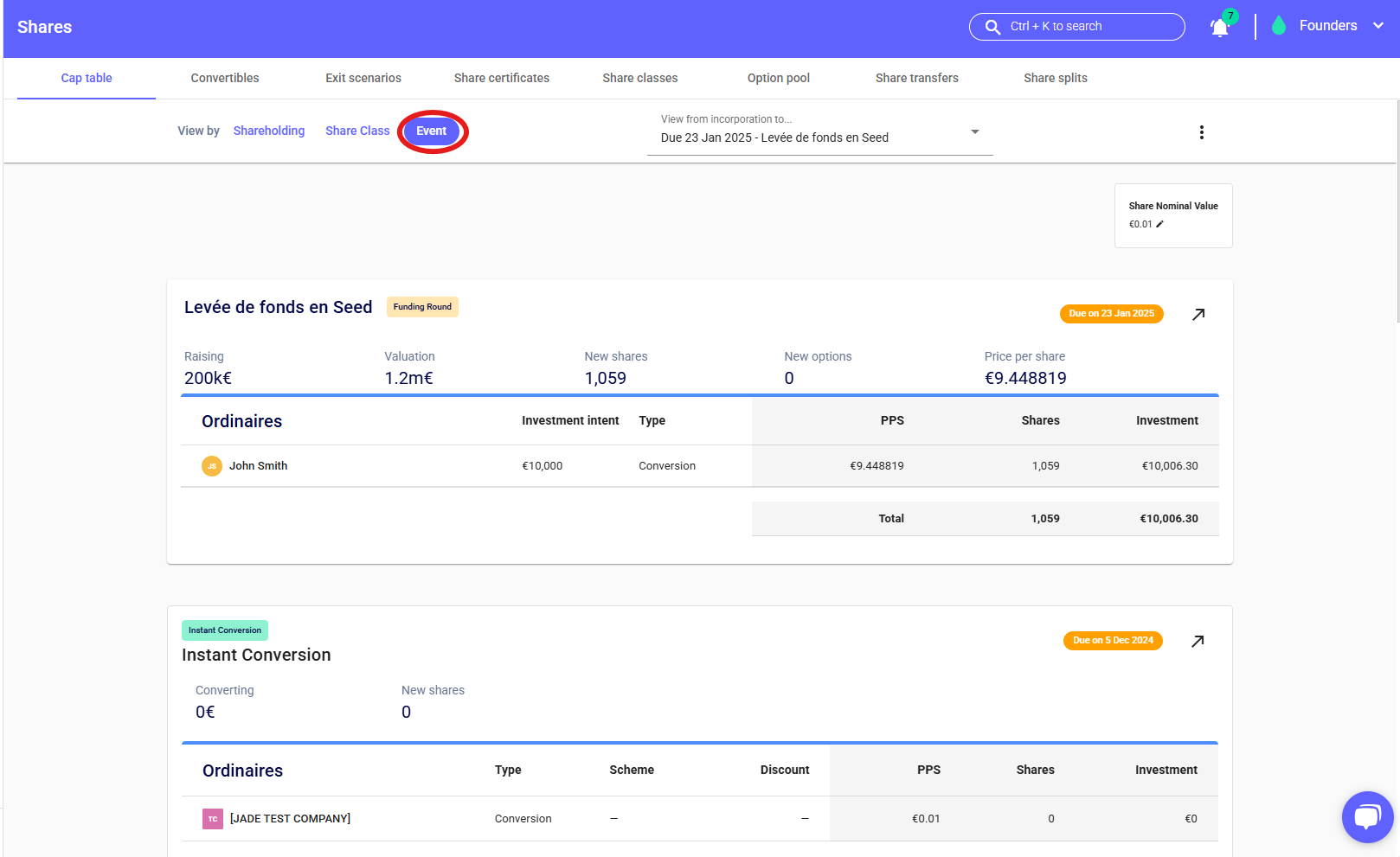Switch view to Share Class
Viewport: 1400px width, 857px height.
pyautogui.click(x=357, y=131)
